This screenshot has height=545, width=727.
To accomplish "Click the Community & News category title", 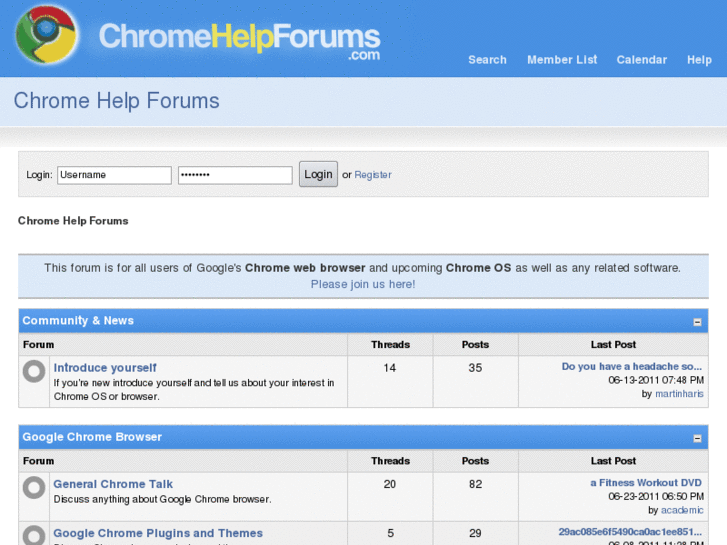I will (x=78, y=321).
